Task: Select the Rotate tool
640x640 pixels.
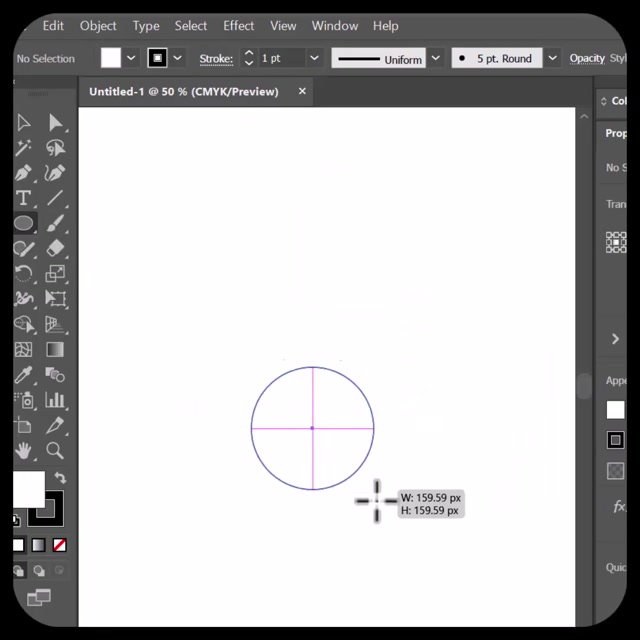Action: coord(23,274)
